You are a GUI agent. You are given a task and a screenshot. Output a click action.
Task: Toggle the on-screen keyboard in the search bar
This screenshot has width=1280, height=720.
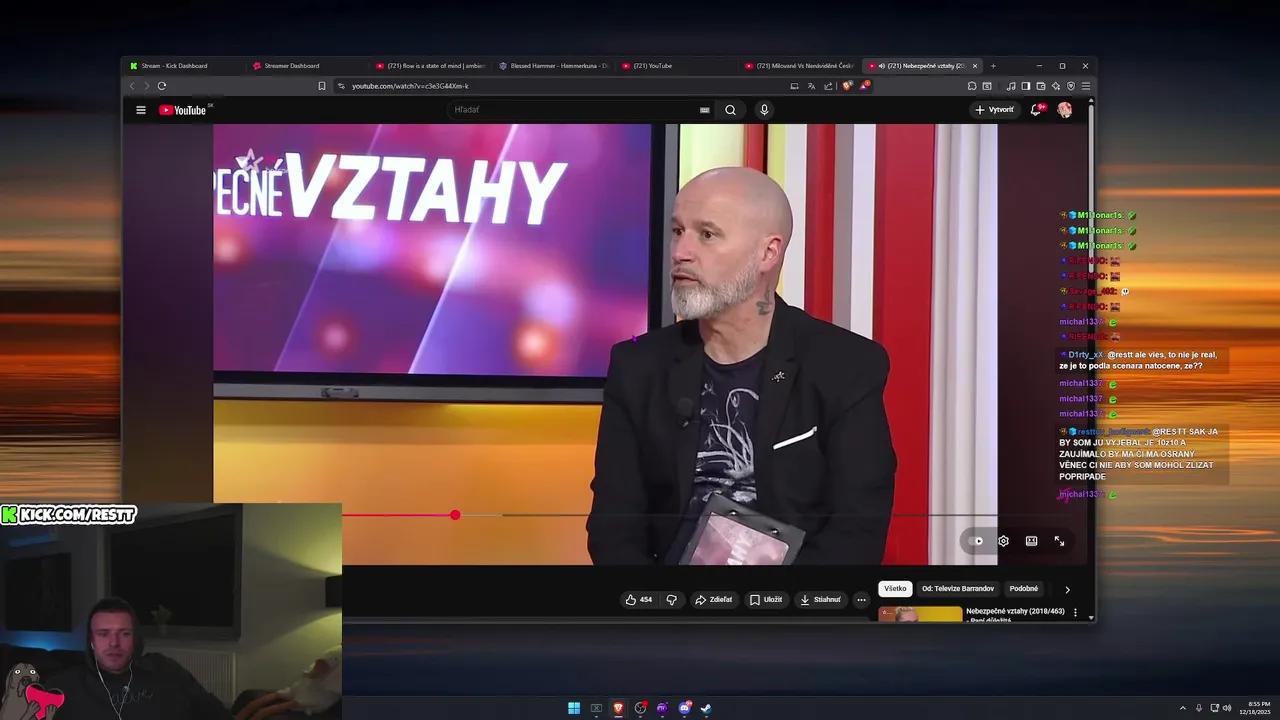[x=704, y=110]
